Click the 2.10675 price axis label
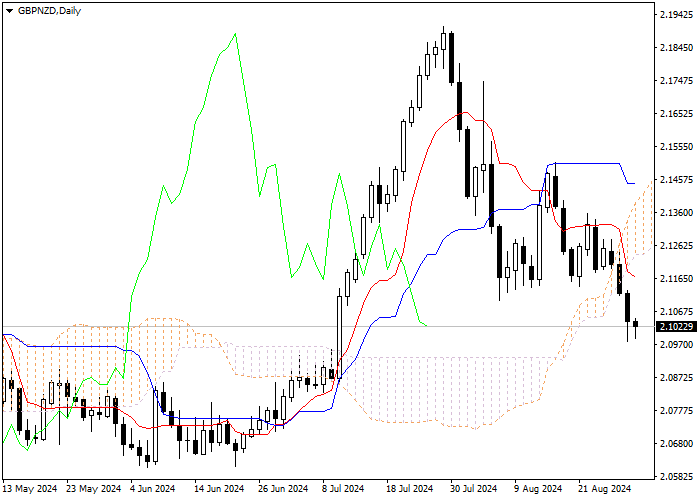 [x=676, y=312]
